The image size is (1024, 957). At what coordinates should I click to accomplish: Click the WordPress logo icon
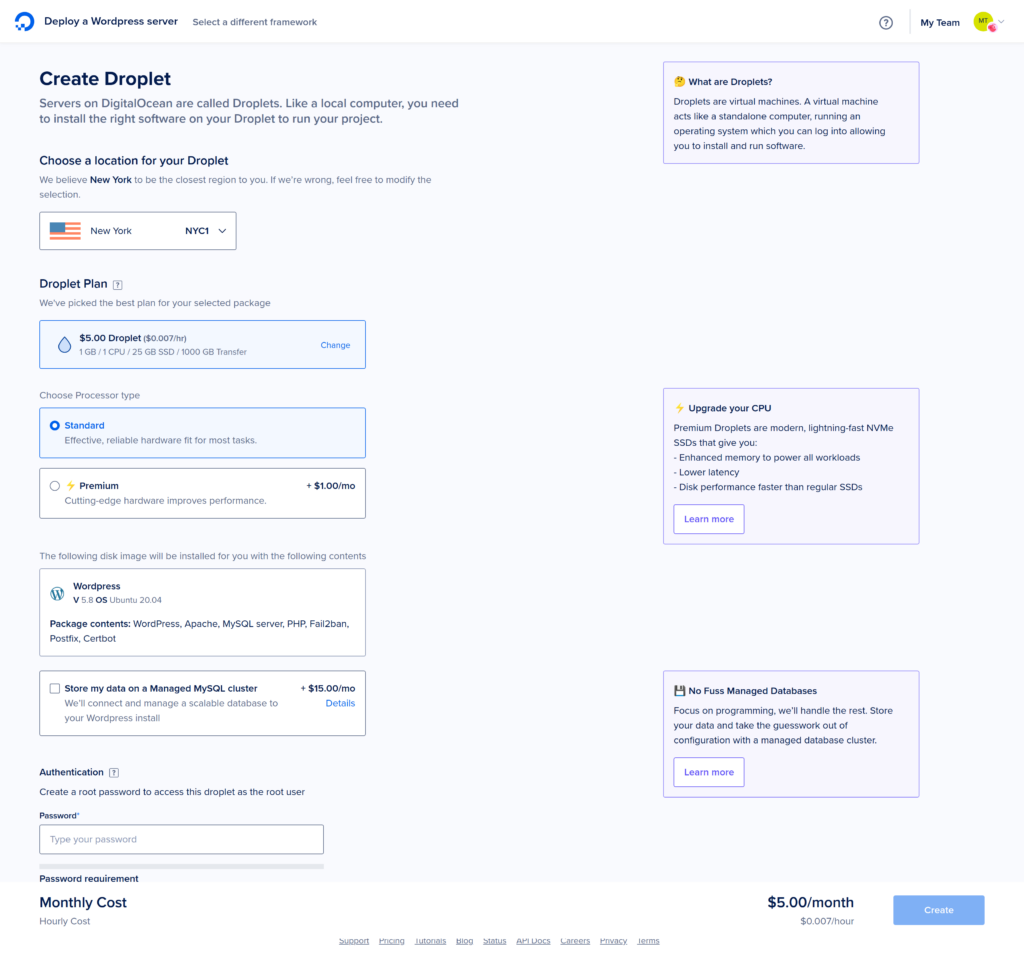tap(57, 593)
